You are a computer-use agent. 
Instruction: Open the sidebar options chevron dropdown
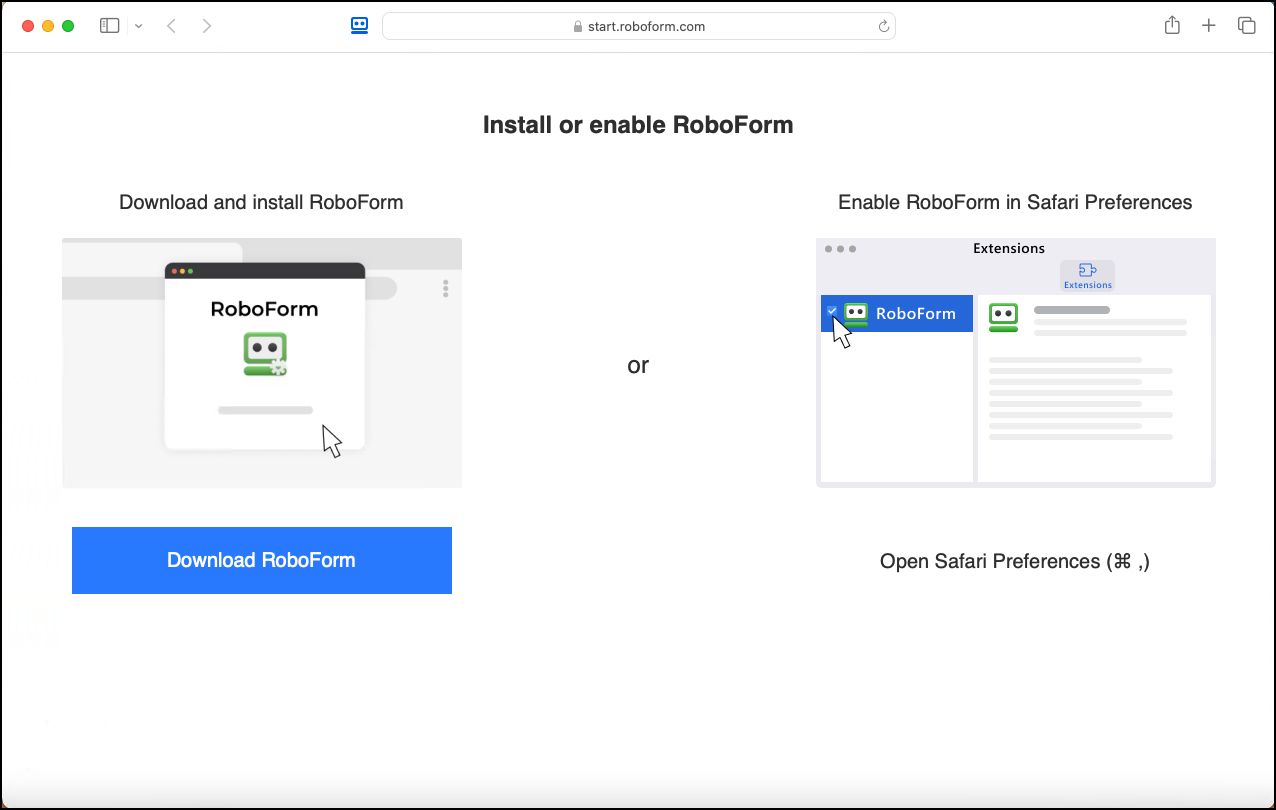138,25
